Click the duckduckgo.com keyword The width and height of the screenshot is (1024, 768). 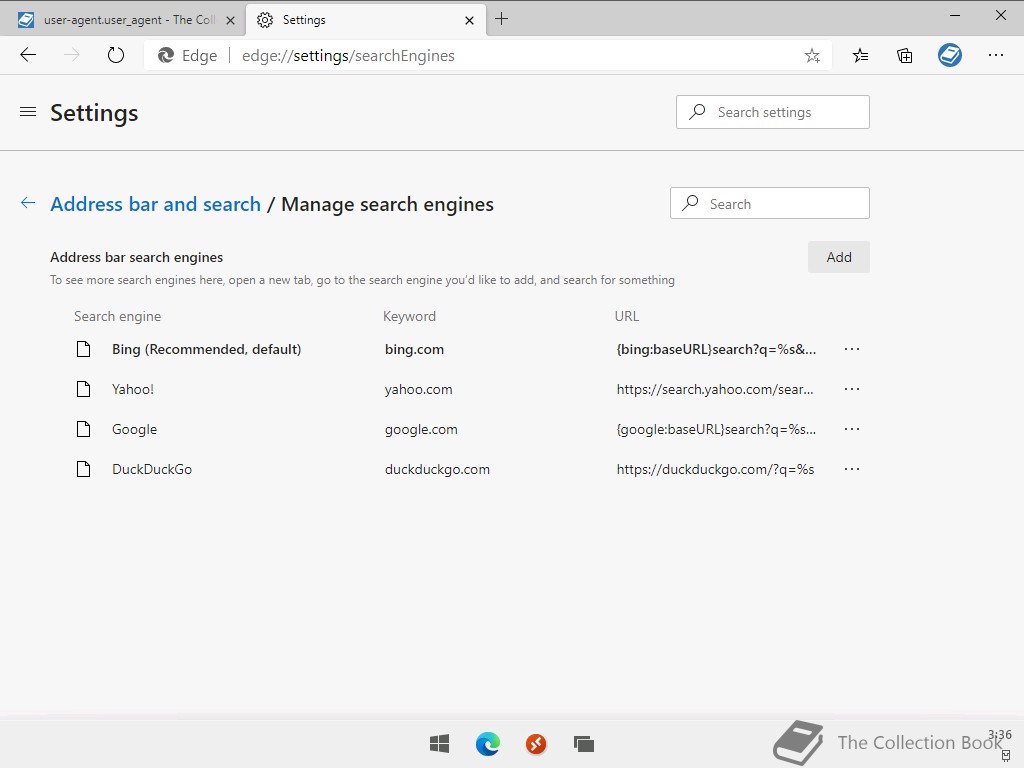click(437, 469)
